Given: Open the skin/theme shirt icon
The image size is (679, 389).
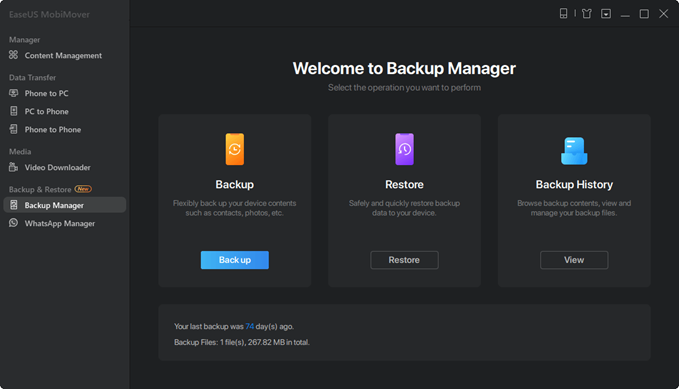Looking at the screenshot, I should (587, 14).
